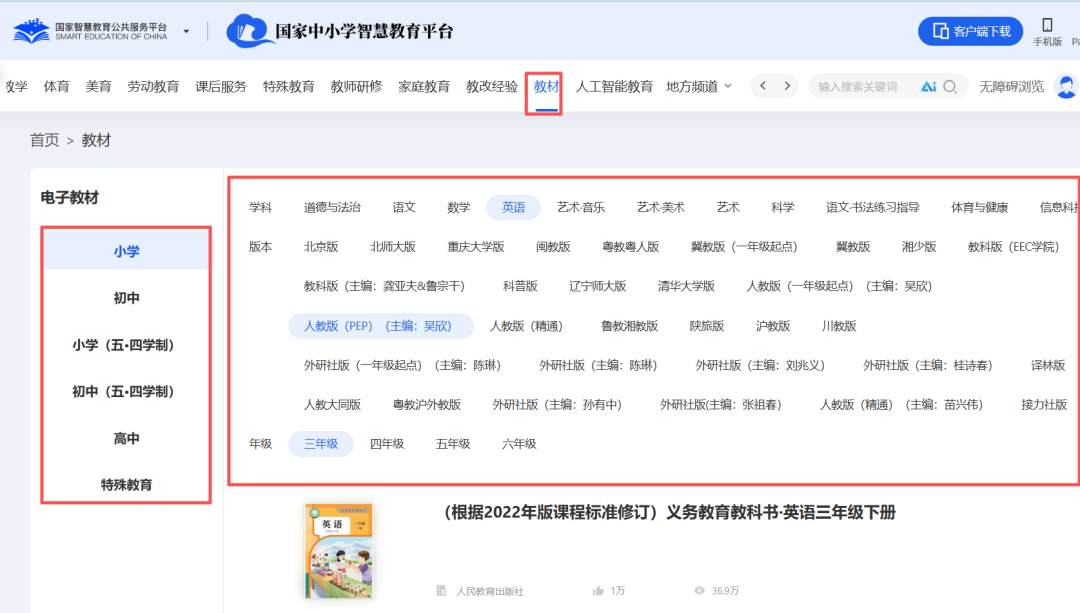This screenshot has height=613, width=1080.
Task: Select 人教版（PEP）（主编：吴欣）version
Action: (378, 325)
